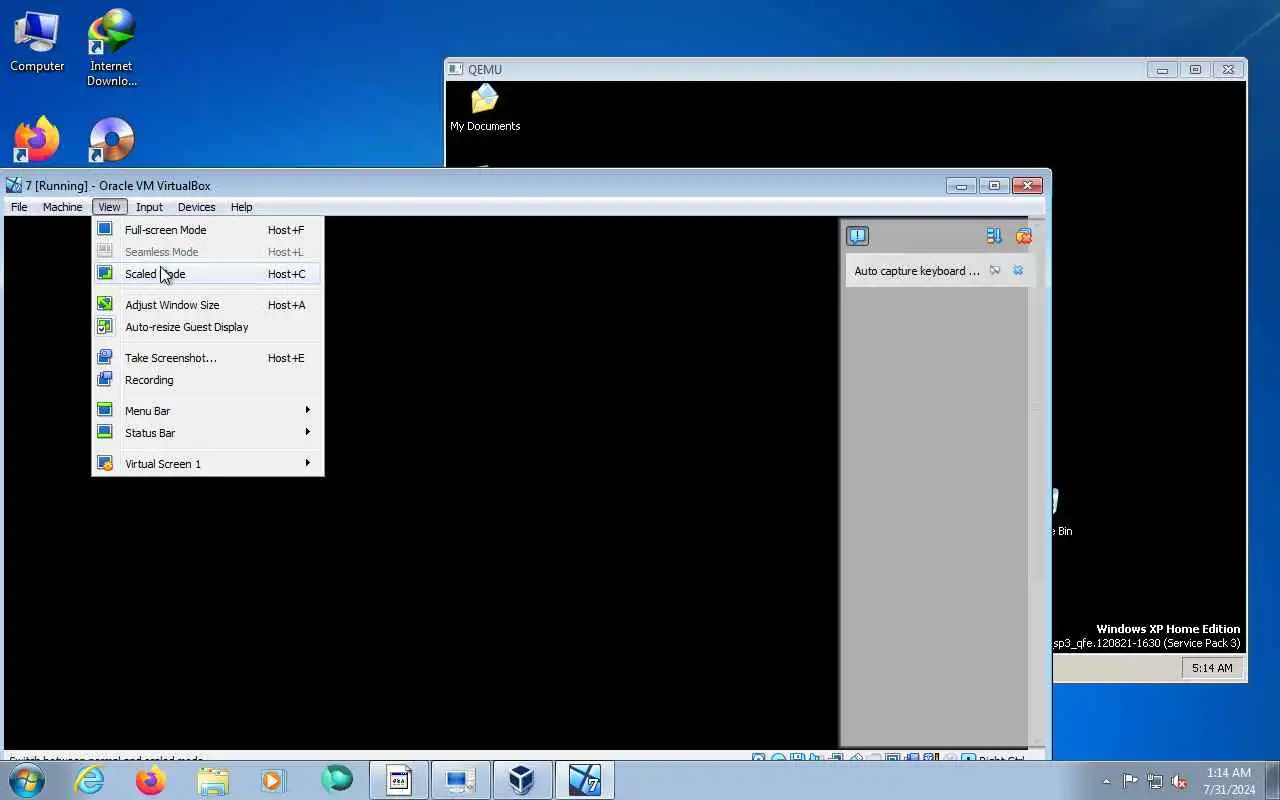1280x800 pixels.
Task: Expand the Menu Bar submenu arrow
Action: point(307,410)
